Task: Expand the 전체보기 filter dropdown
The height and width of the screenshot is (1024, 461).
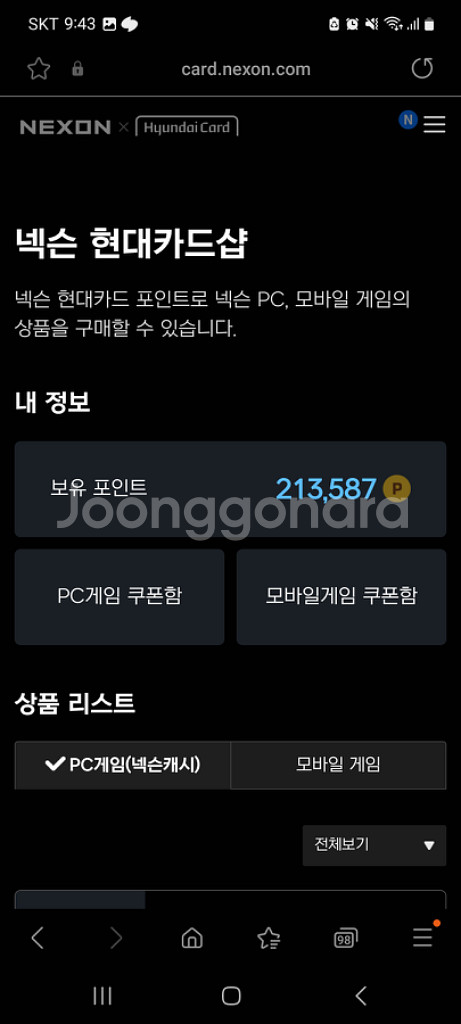Action: 374,845
